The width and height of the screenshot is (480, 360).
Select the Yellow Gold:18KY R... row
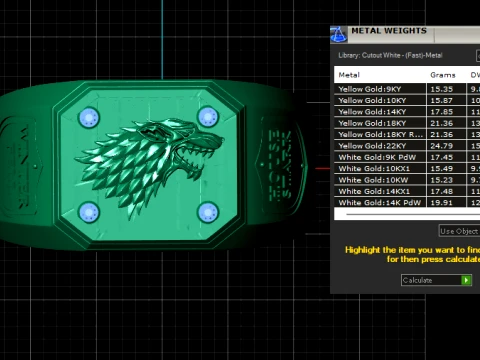click(x=407, y=134)
